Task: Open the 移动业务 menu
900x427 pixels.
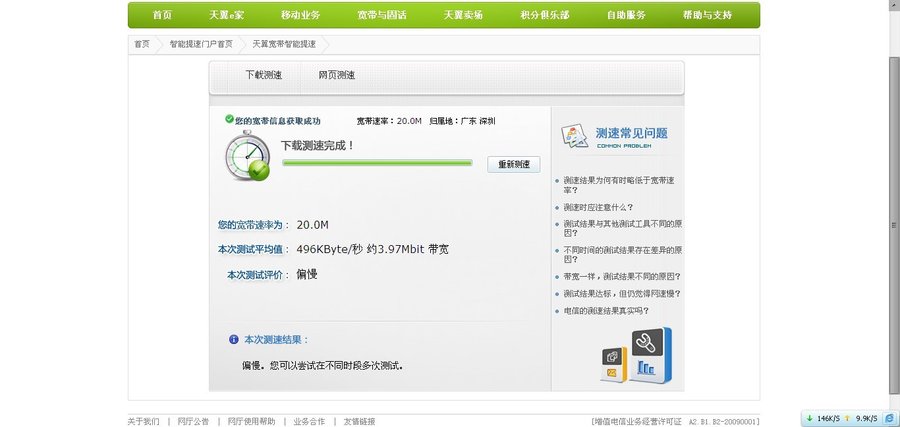Action: click(300, 15)
